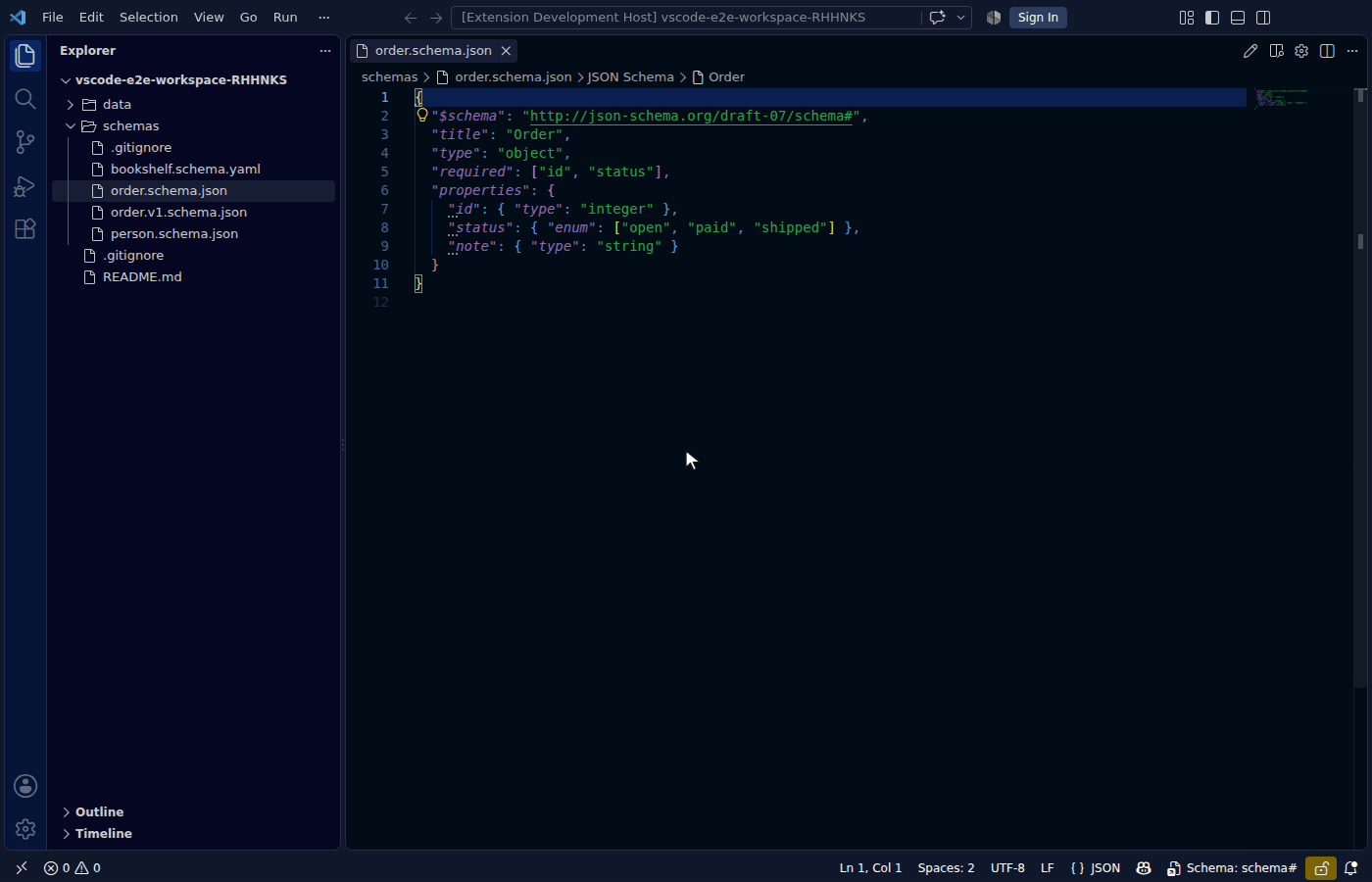Expand the Outline section

click(66, 812)
